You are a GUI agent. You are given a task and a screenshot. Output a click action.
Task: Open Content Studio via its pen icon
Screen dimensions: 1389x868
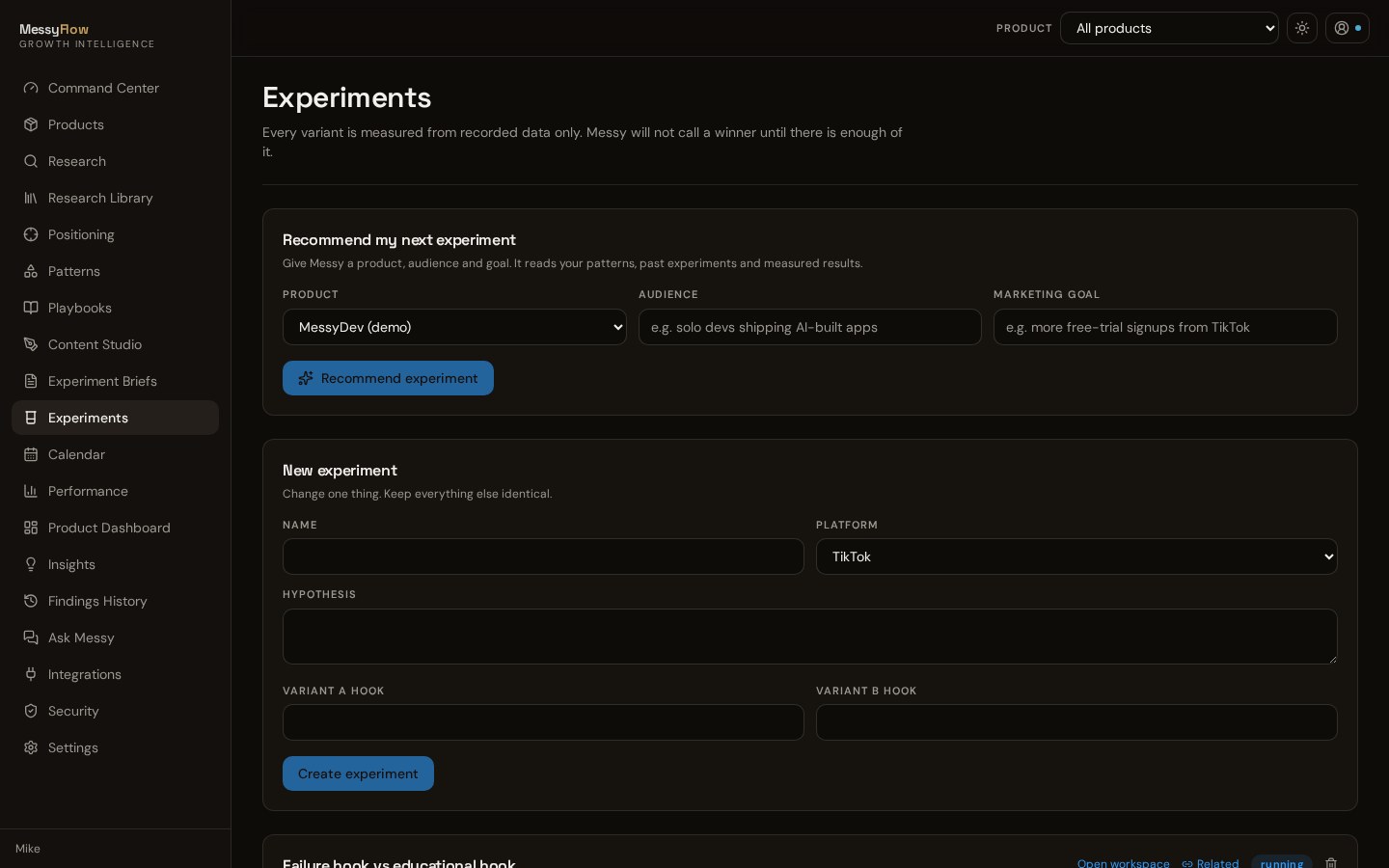click(31, 344)
